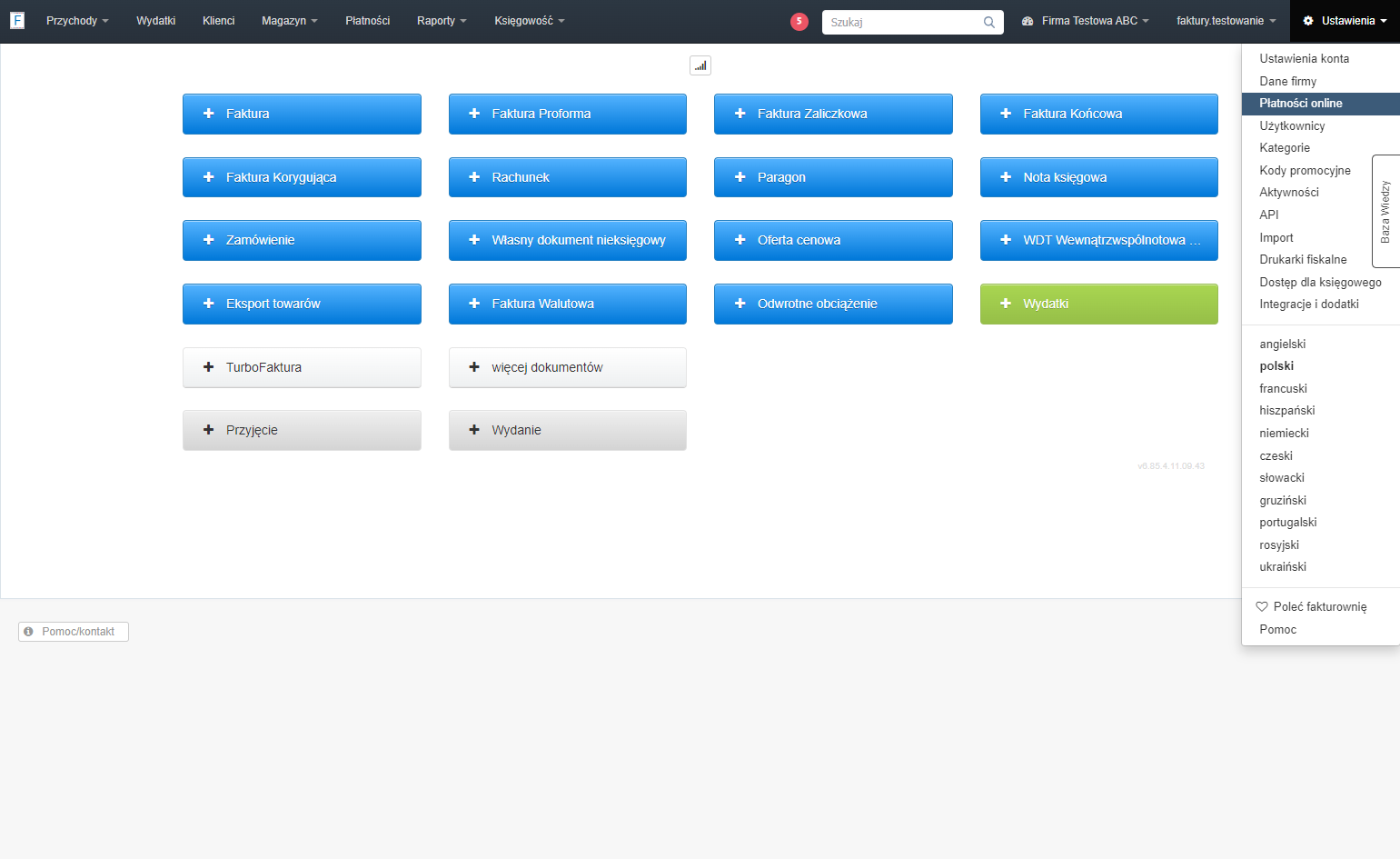
Task: Click the search magnifier icon
Action: 989,22
